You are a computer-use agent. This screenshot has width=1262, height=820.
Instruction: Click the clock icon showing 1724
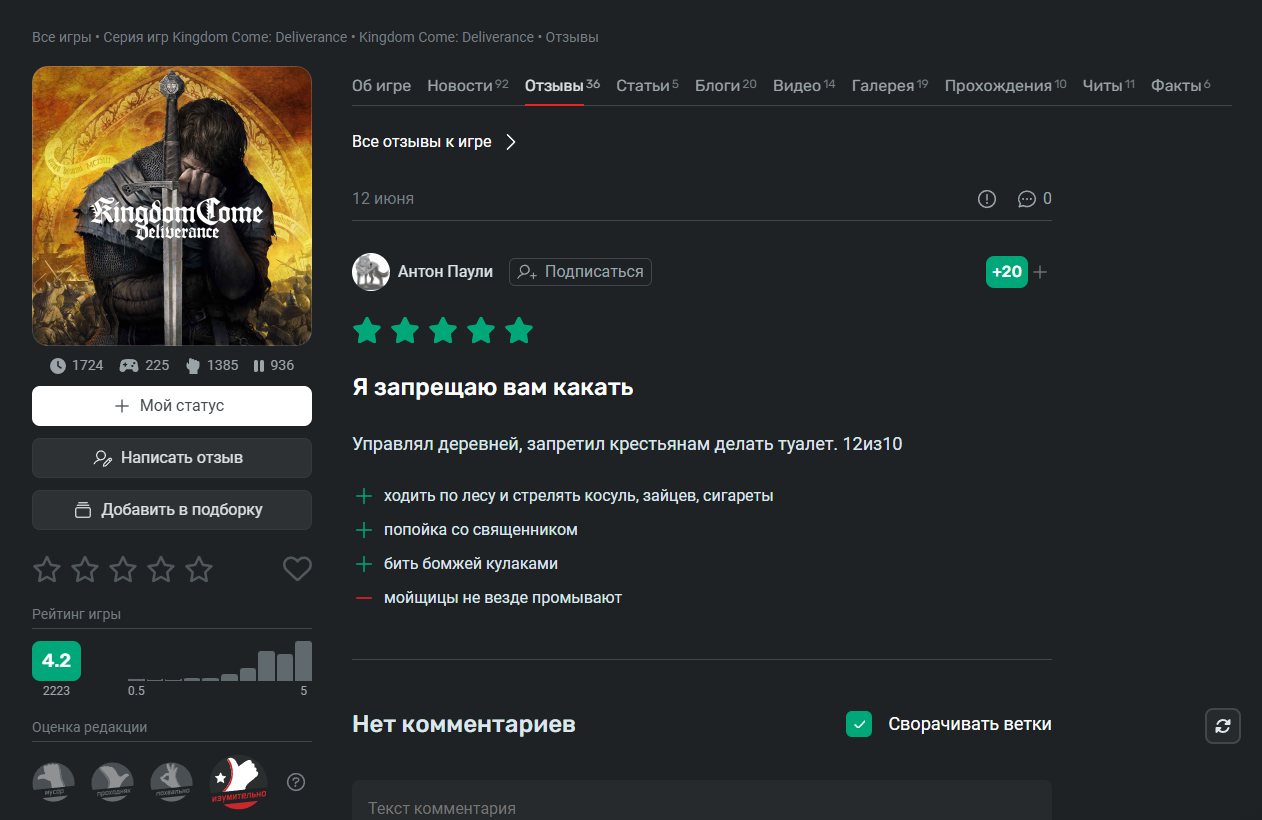(x=58, y=365)
